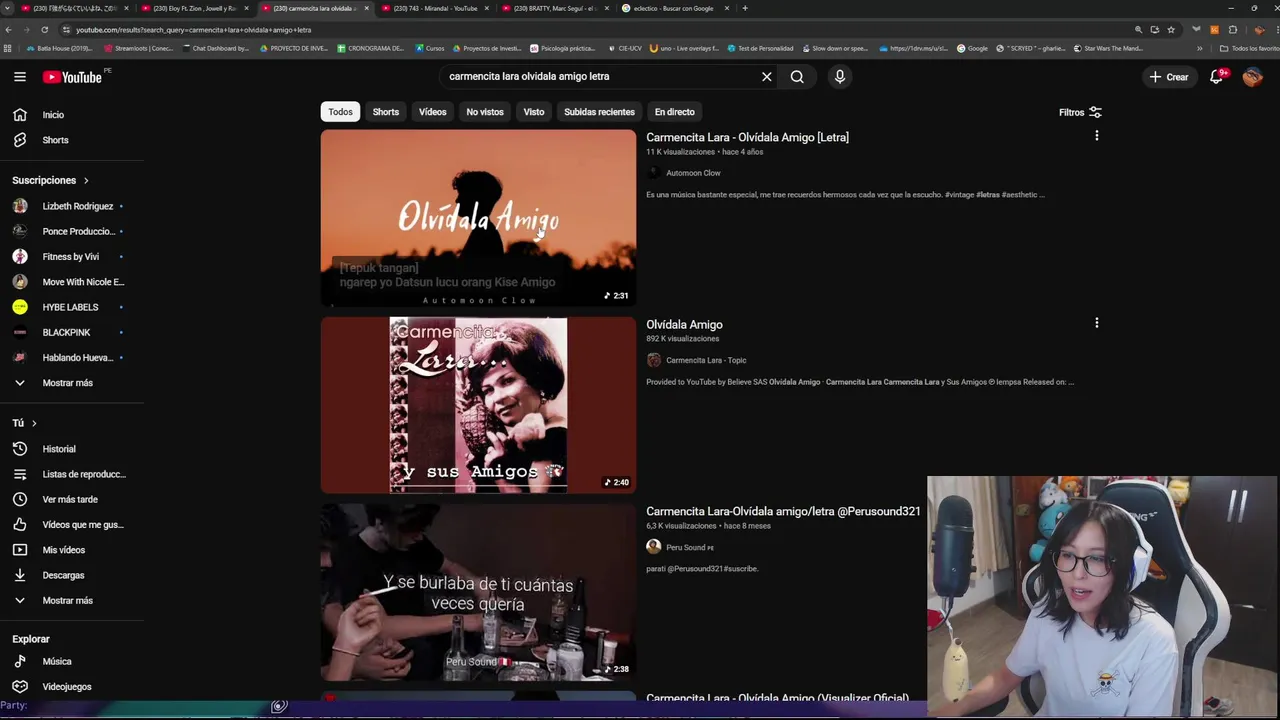Switch to the 743 - Miranda! browser tab
Viewport: 1280px width, 720px height.
tap(434, 8)
